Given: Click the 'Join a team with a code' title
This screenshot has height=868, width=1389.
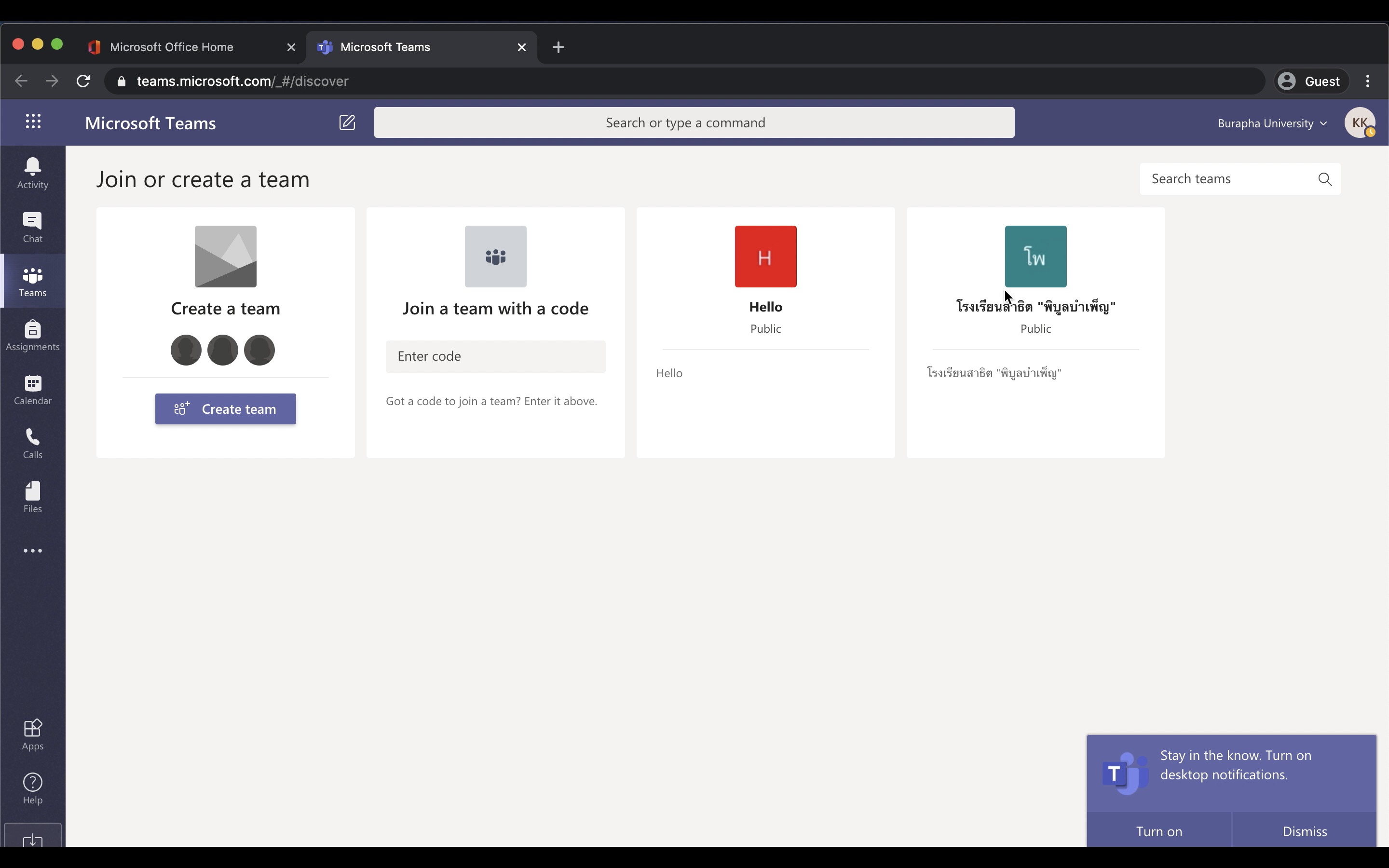Looking at the screenshot, I should point(495,308).
